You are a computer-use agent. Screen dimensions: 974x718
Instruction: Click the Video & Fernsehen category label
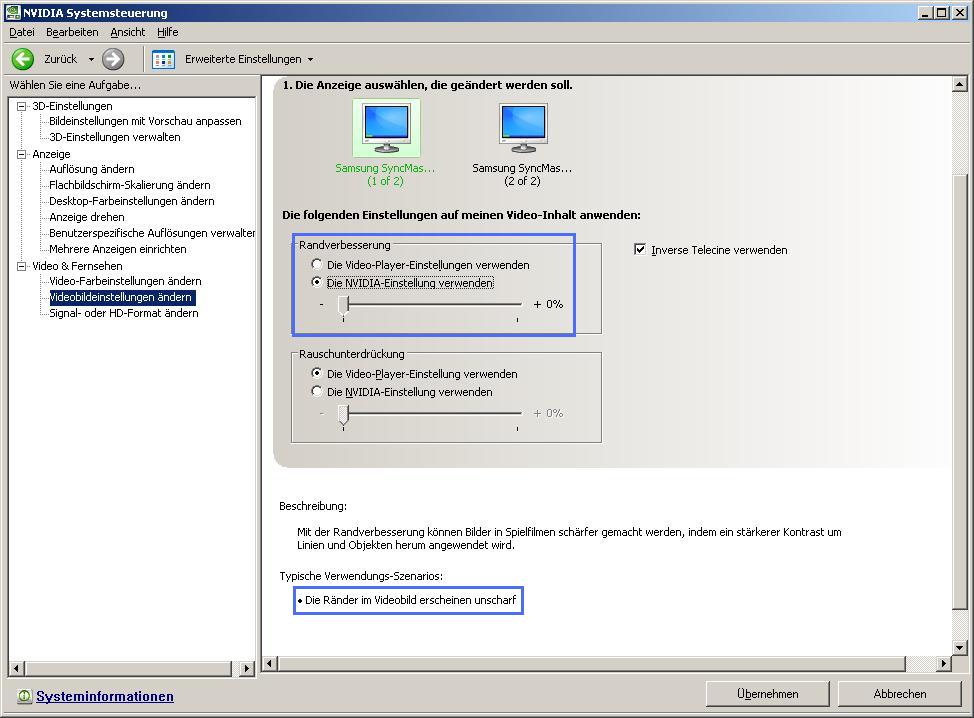[x=78, y=266]
